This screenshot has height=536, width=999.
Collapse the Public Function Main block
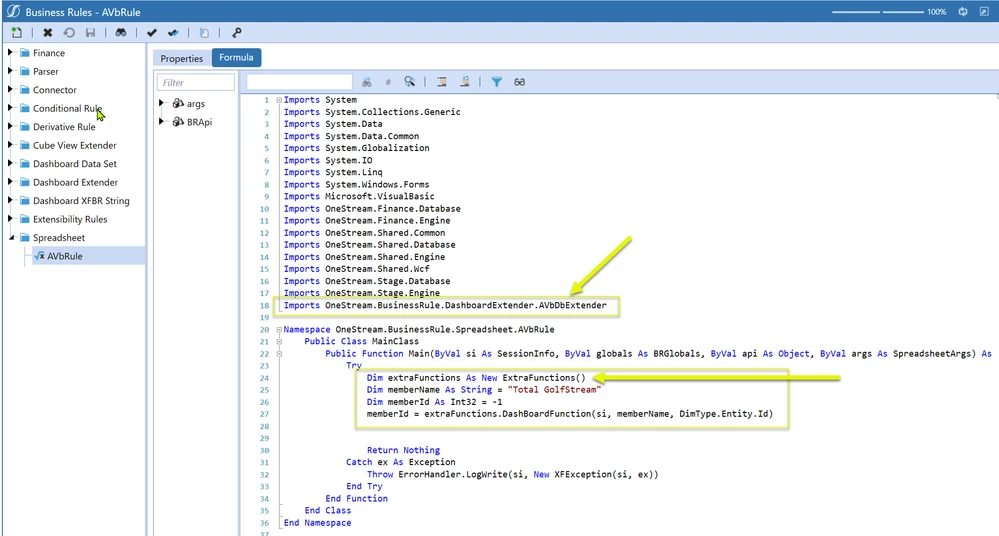279,354
